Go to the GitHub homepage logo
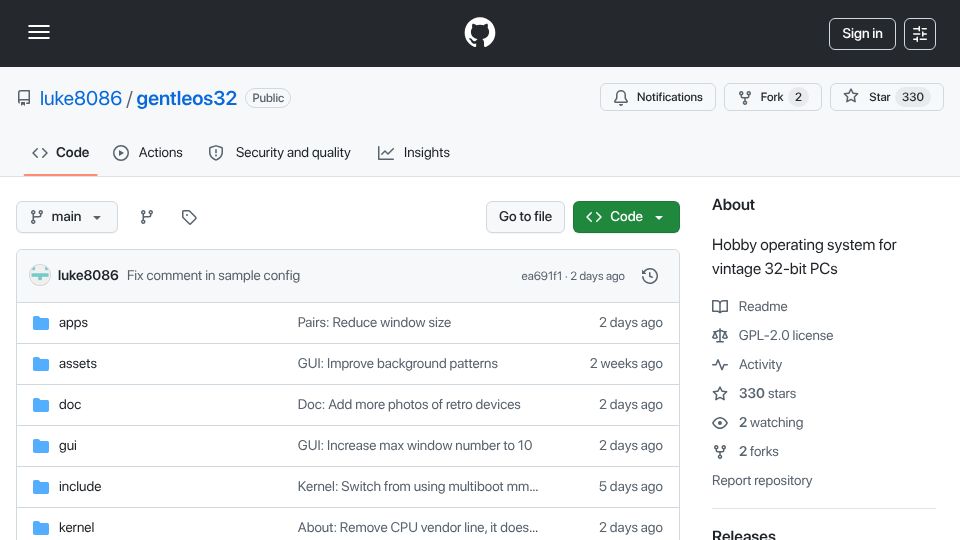960x540 pixels. coord(479,32)
